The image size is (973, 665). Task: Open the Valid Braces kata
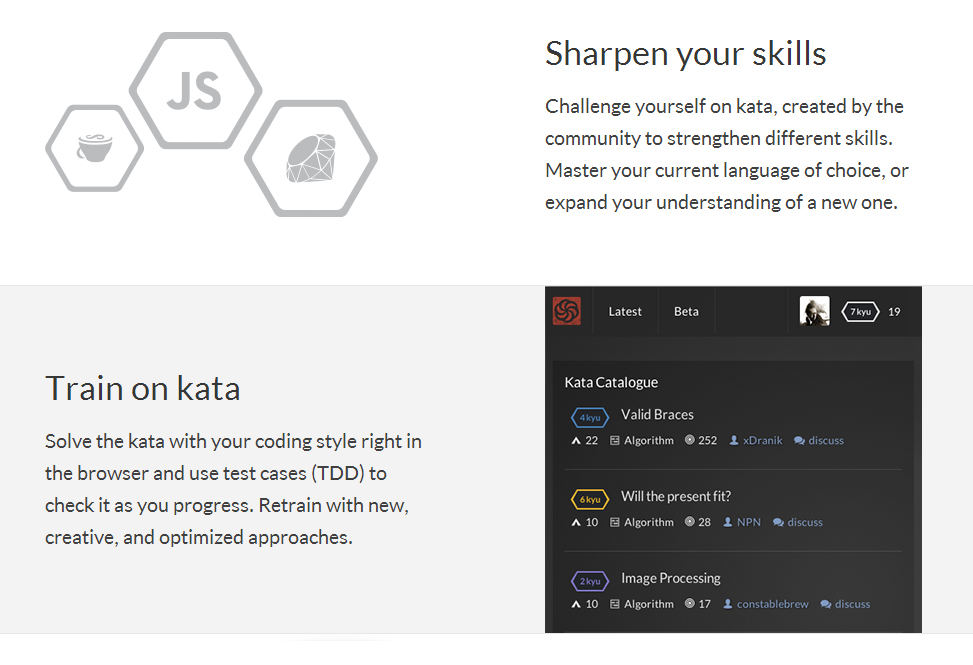pos(657,414)
